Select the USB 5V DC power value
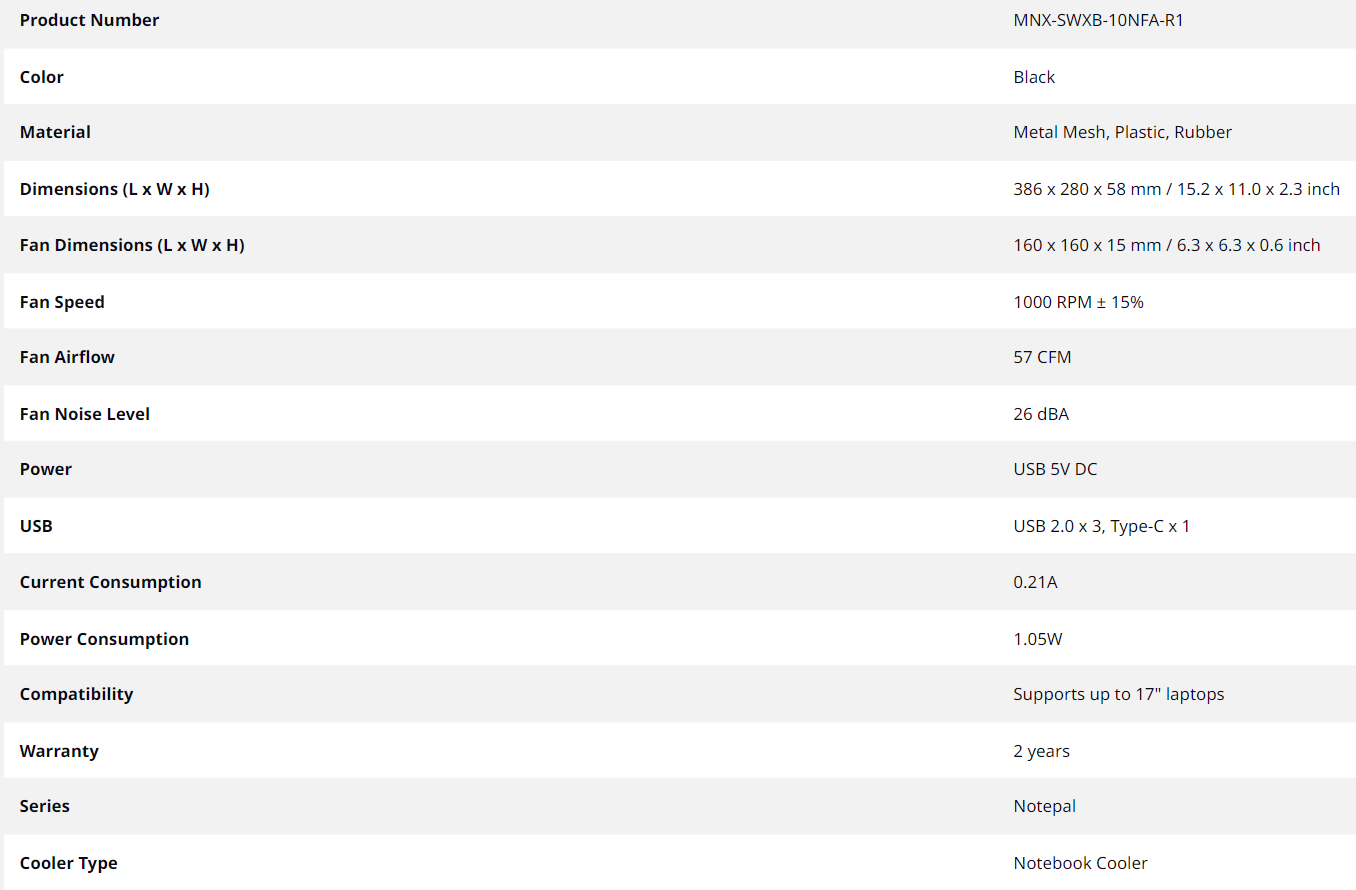The height and width of the screenshot is (890, 1356). [x=1055, y=469]
